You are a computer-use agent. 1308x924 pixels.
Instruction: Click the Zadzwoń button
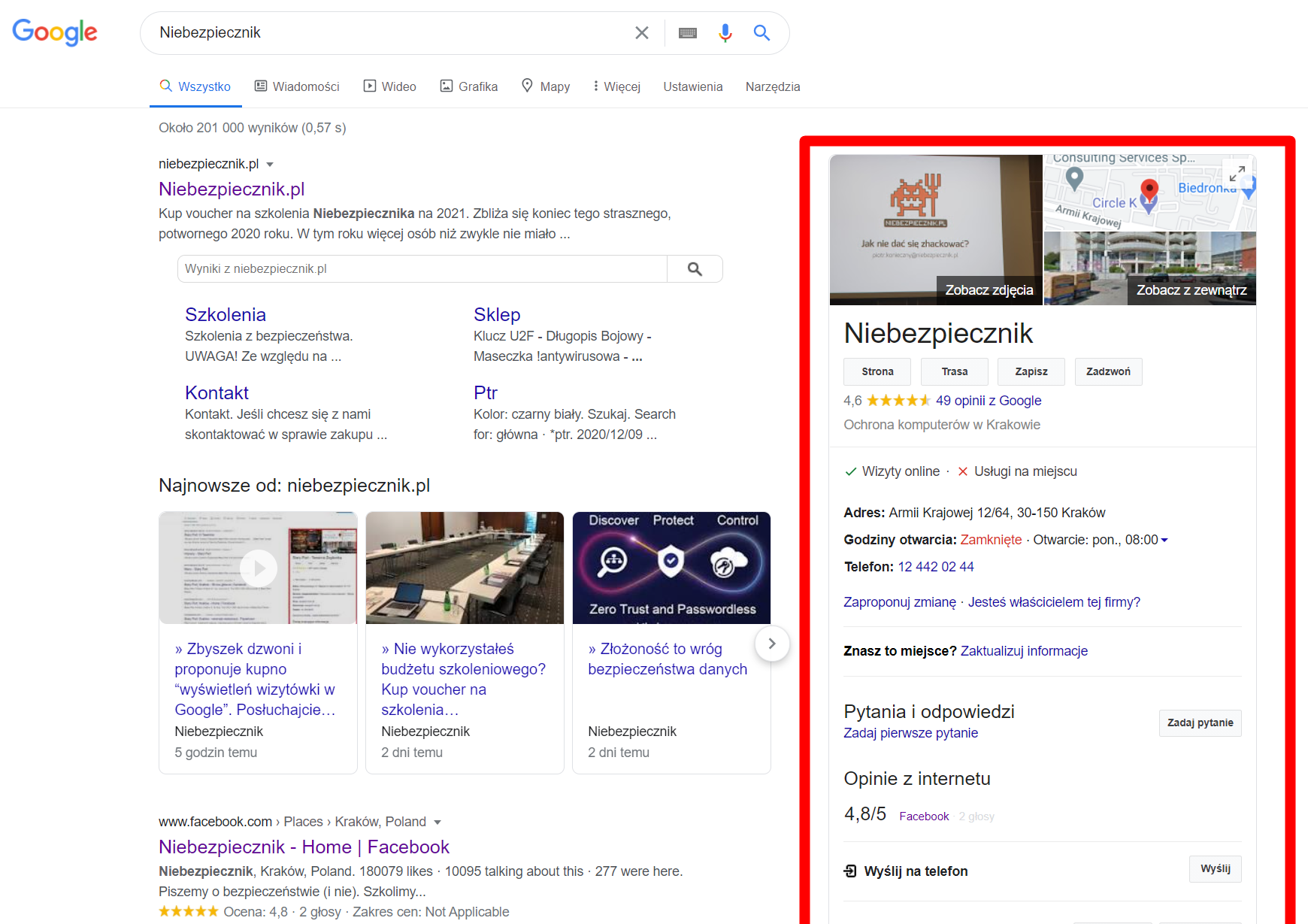tap(1108, 371)
